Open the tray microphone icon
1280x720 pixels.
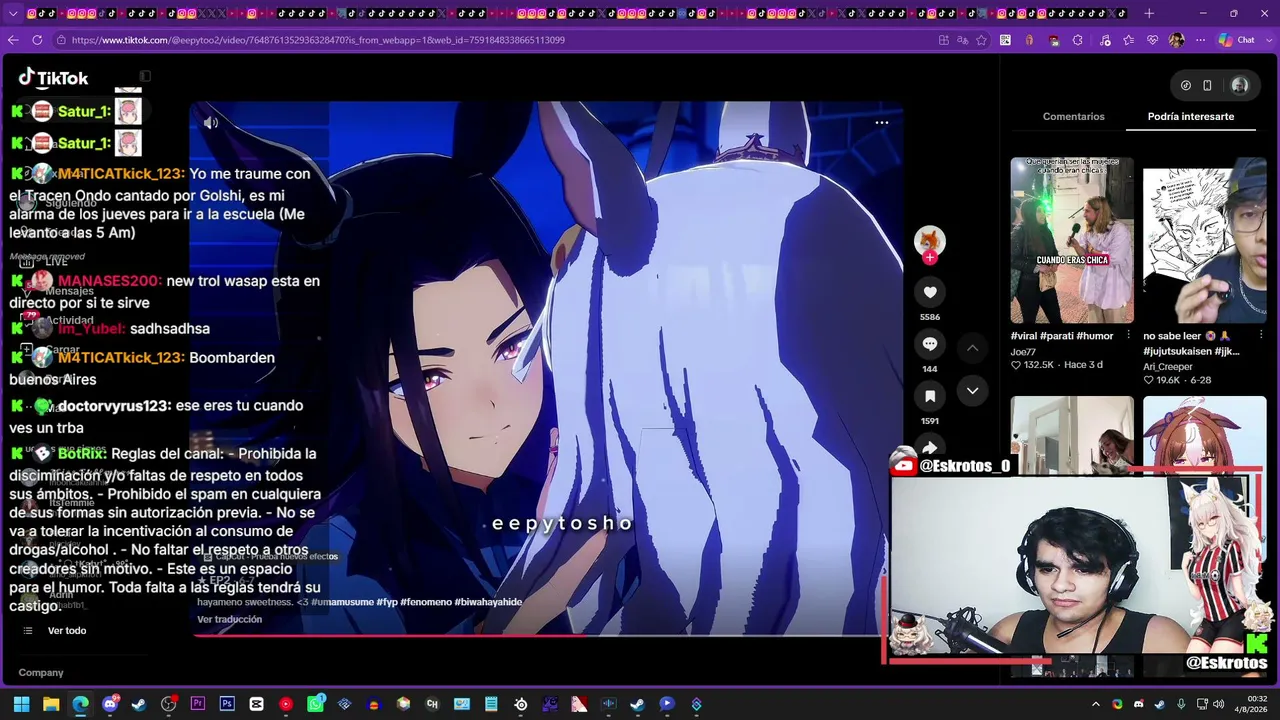coord(1181,704)
